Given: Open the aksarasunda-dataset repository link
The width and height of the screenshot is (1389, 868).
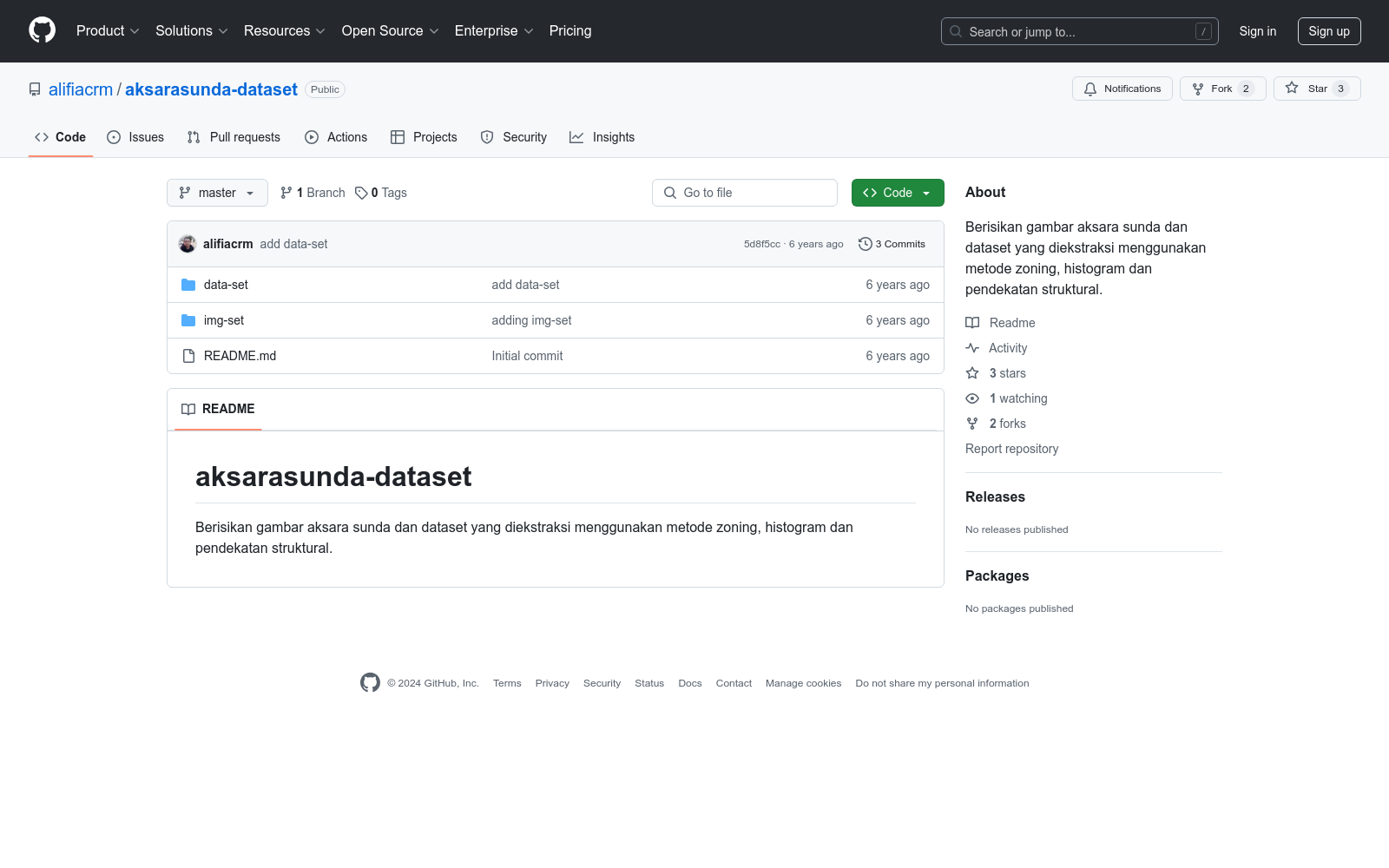Looking at the screenshot, I should 211,89.
